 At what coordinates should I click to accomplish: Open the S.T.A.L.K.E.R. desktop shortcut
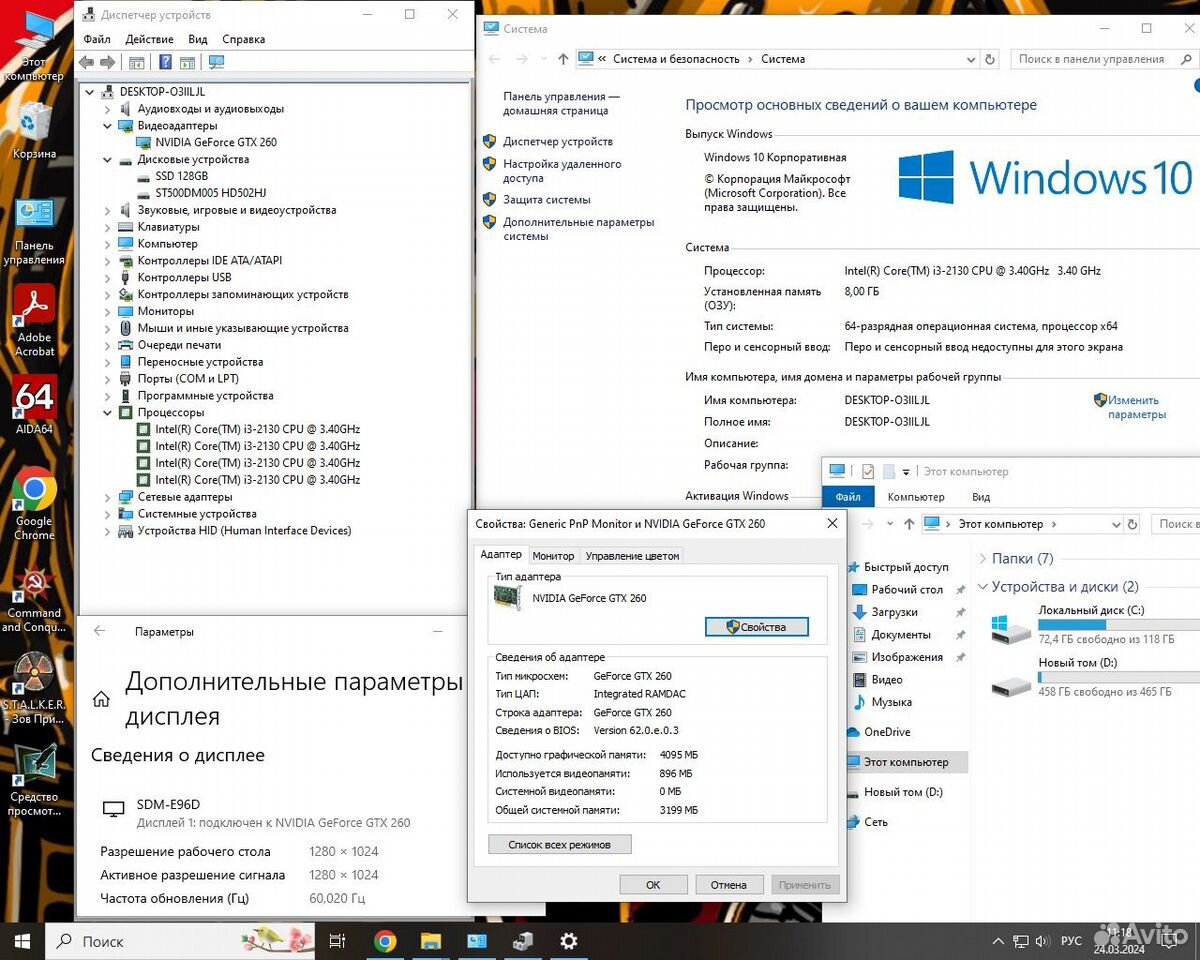pyautogui.click(x=34, y=688)
